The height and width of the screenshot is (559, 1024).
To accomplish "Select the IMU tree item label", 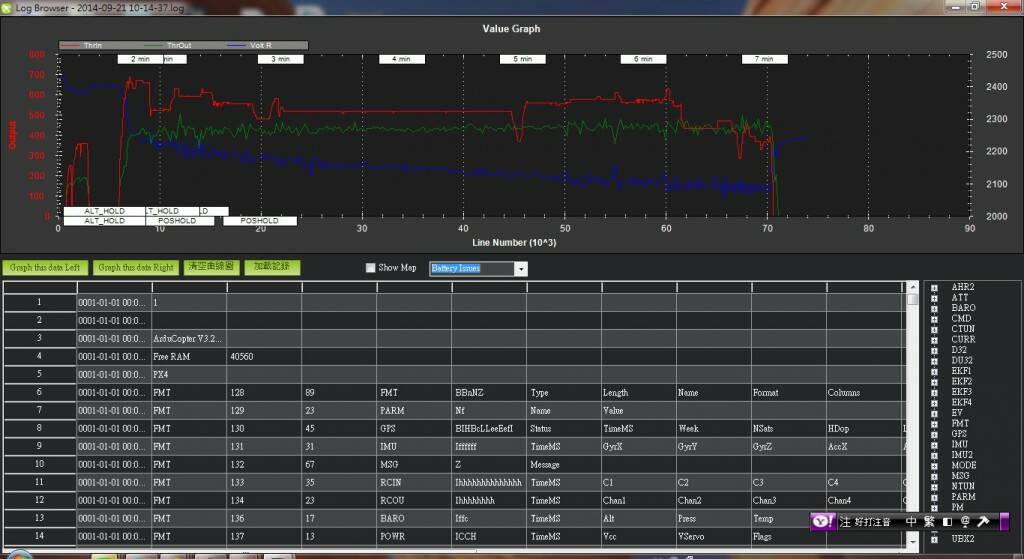I will tap(959, 444).
